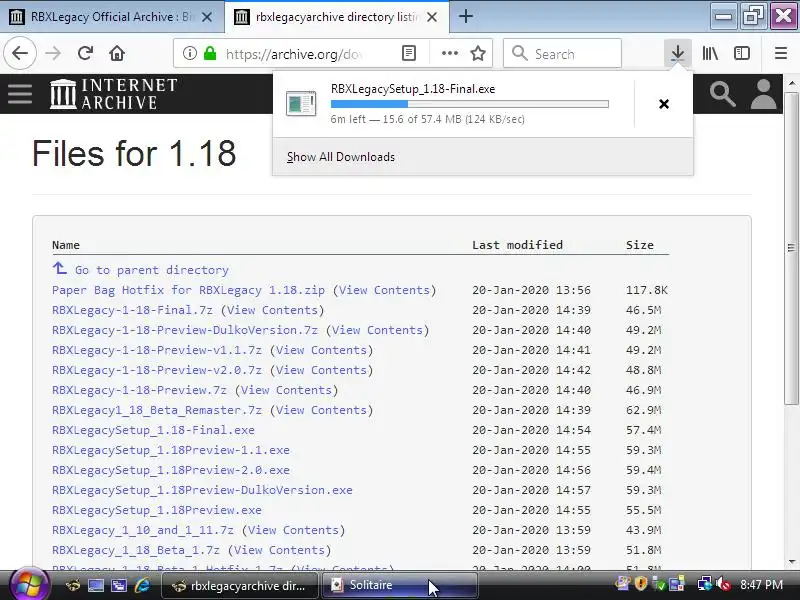This screenshot has height=600, width=800.
Task: Open page actions three-dot menu
Action: tap(449, 53)
